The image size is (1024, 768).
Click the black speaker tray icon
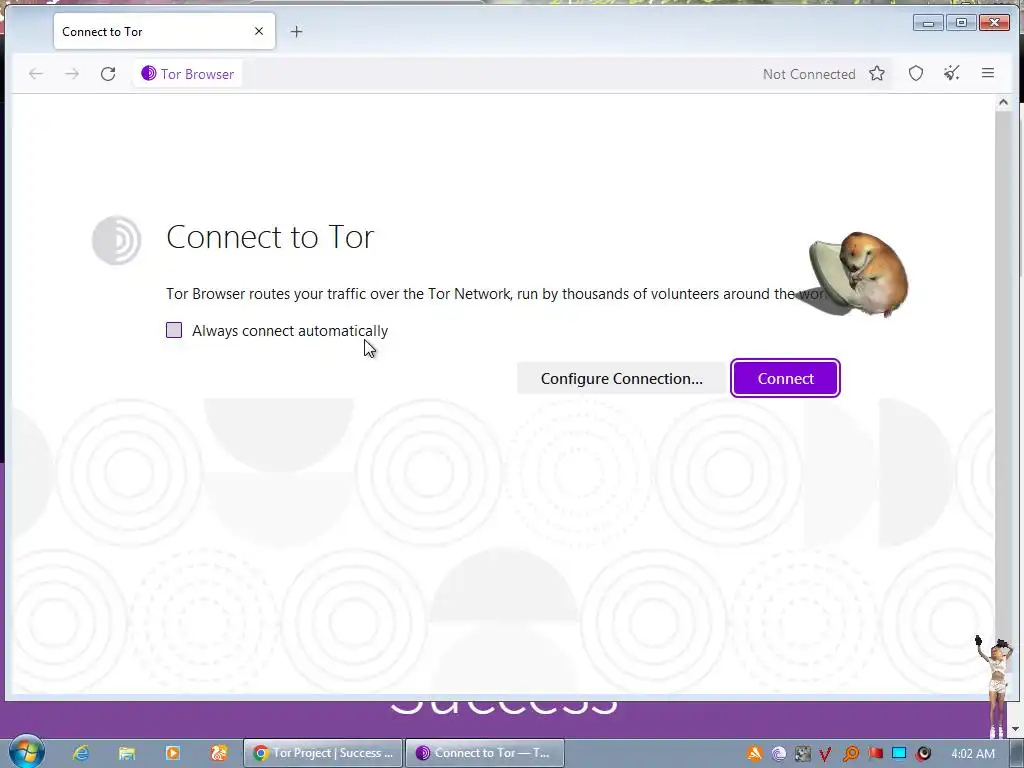(923, 754)
